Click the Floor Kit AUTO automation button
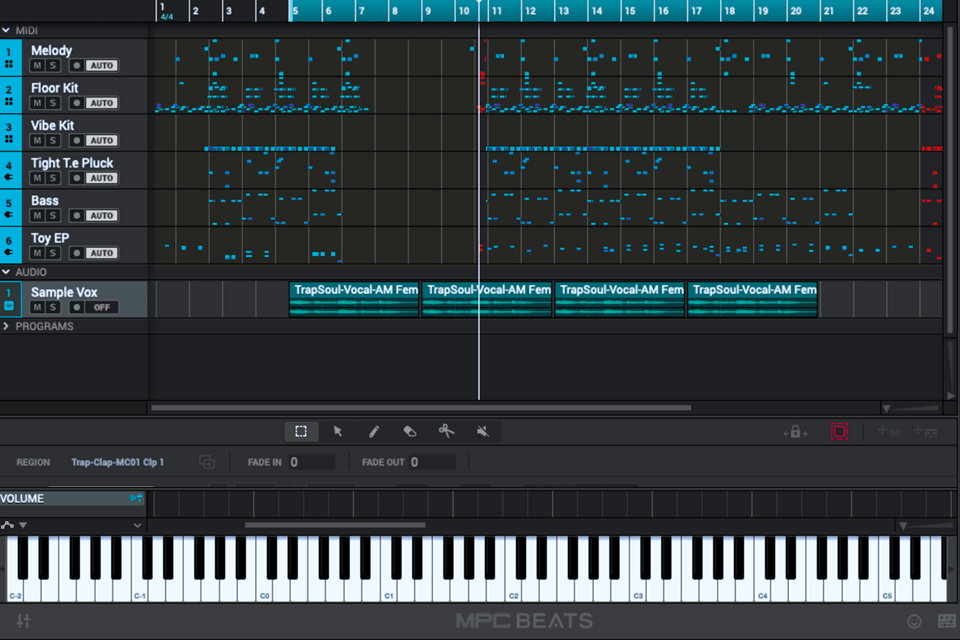The height and width of the screenshot is (640, 960). tap(102, 103)
